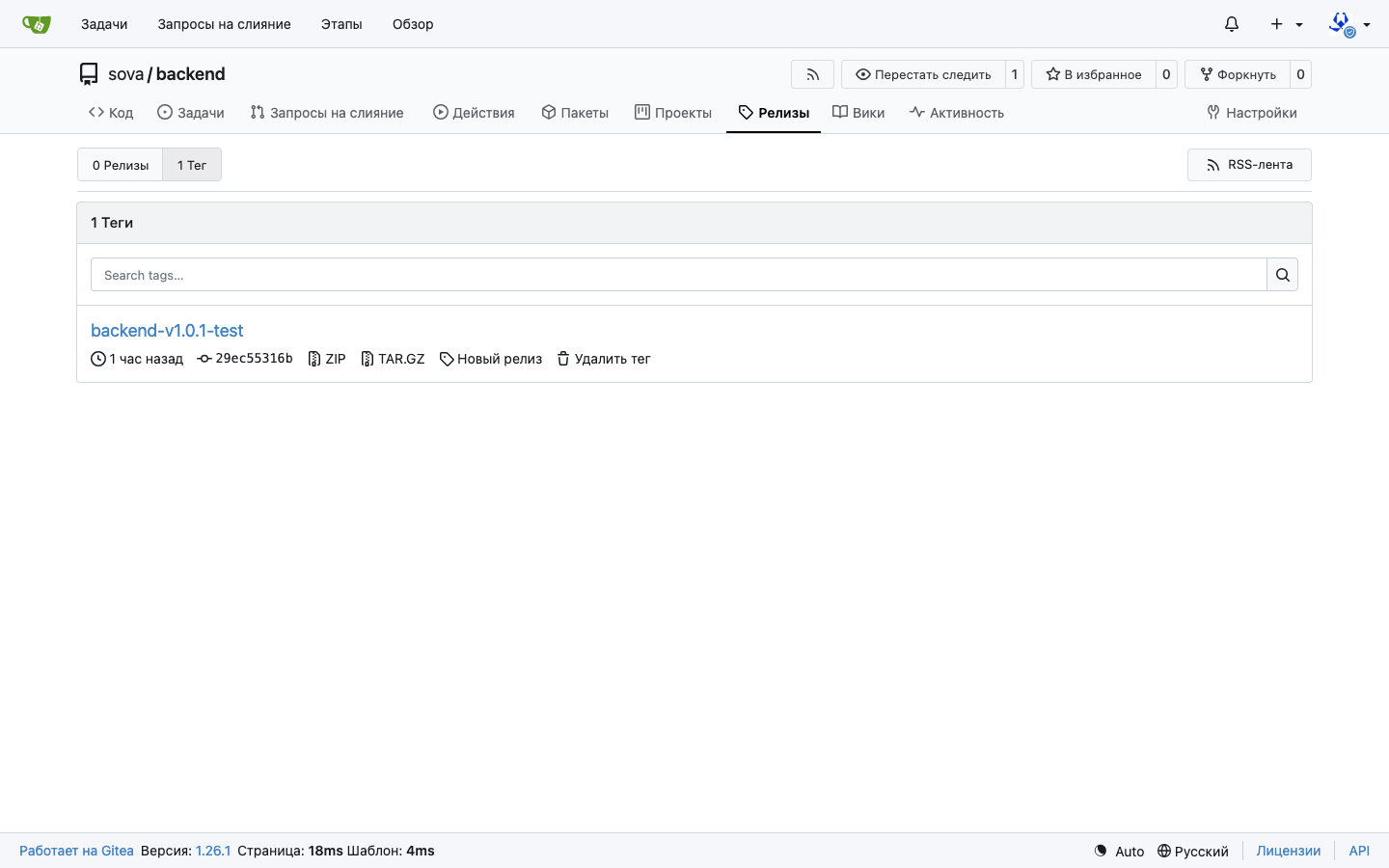
Task: Open Этапы in the top navigation
Action: (341, 24)
